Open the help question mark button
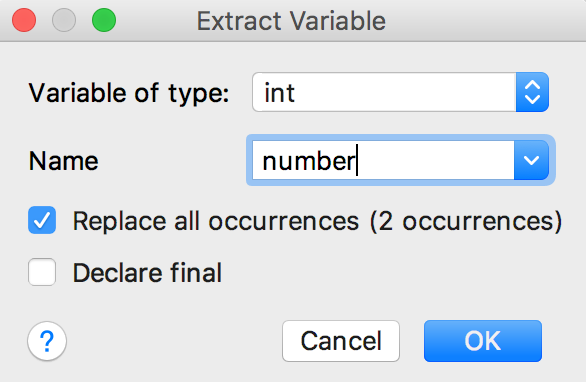 (47, 341)
